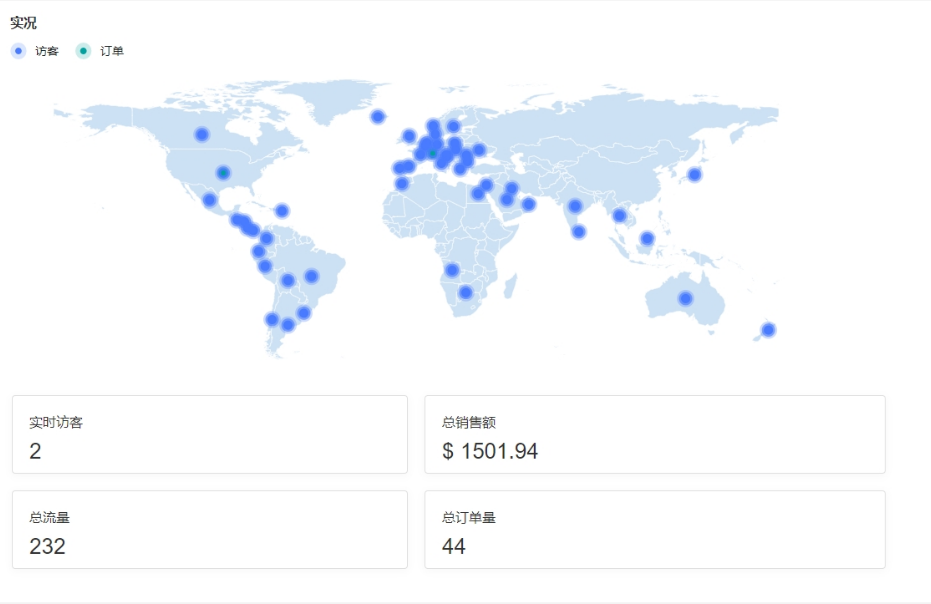Select the visitor marker in Australia
Screen dimensions: 931x604
click(x=685, y=298)
